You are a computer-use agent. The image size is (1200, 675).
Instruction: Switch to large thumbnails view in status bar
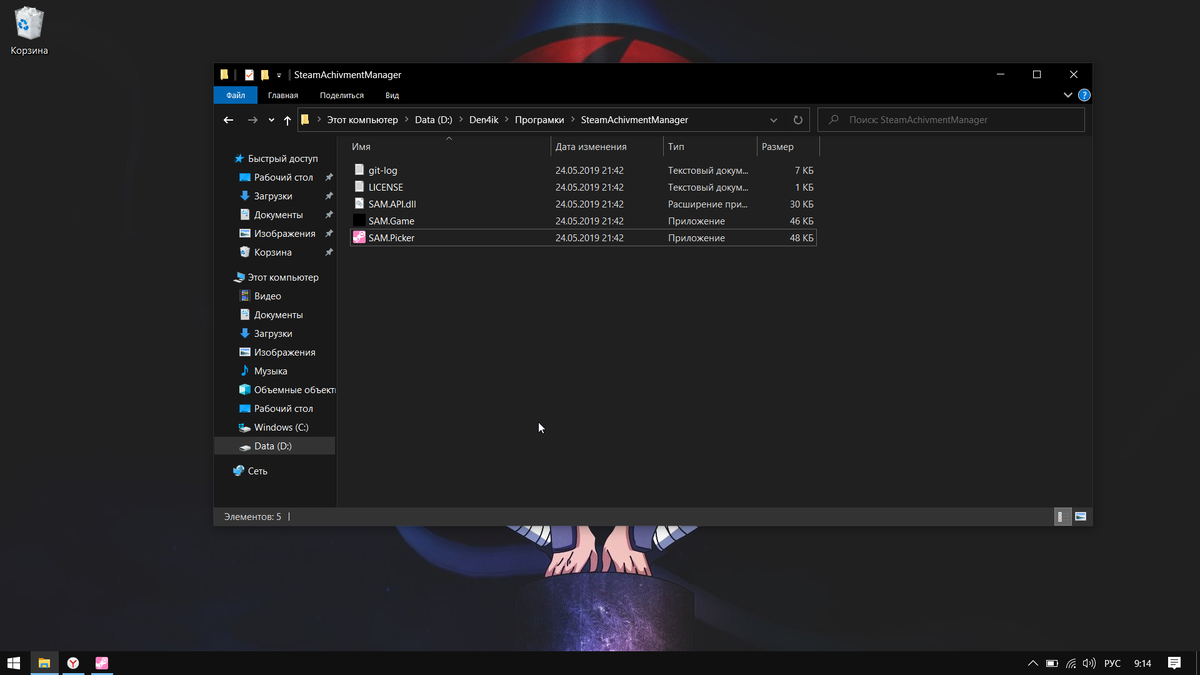tap(1080, 517)
